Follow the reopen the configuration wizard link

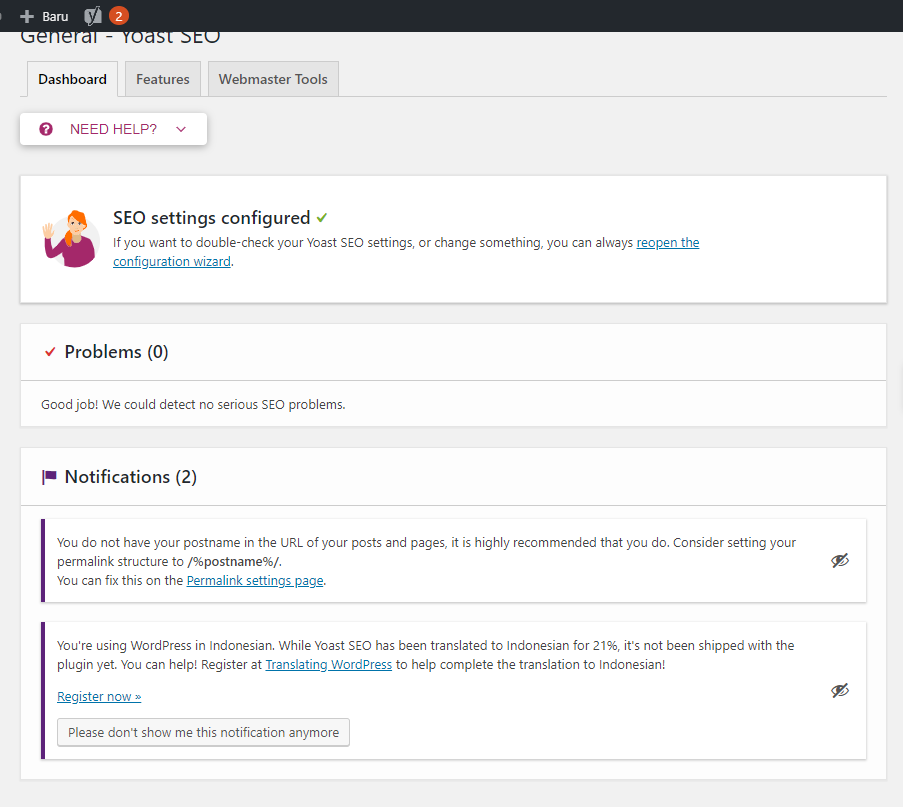(406, 252)
